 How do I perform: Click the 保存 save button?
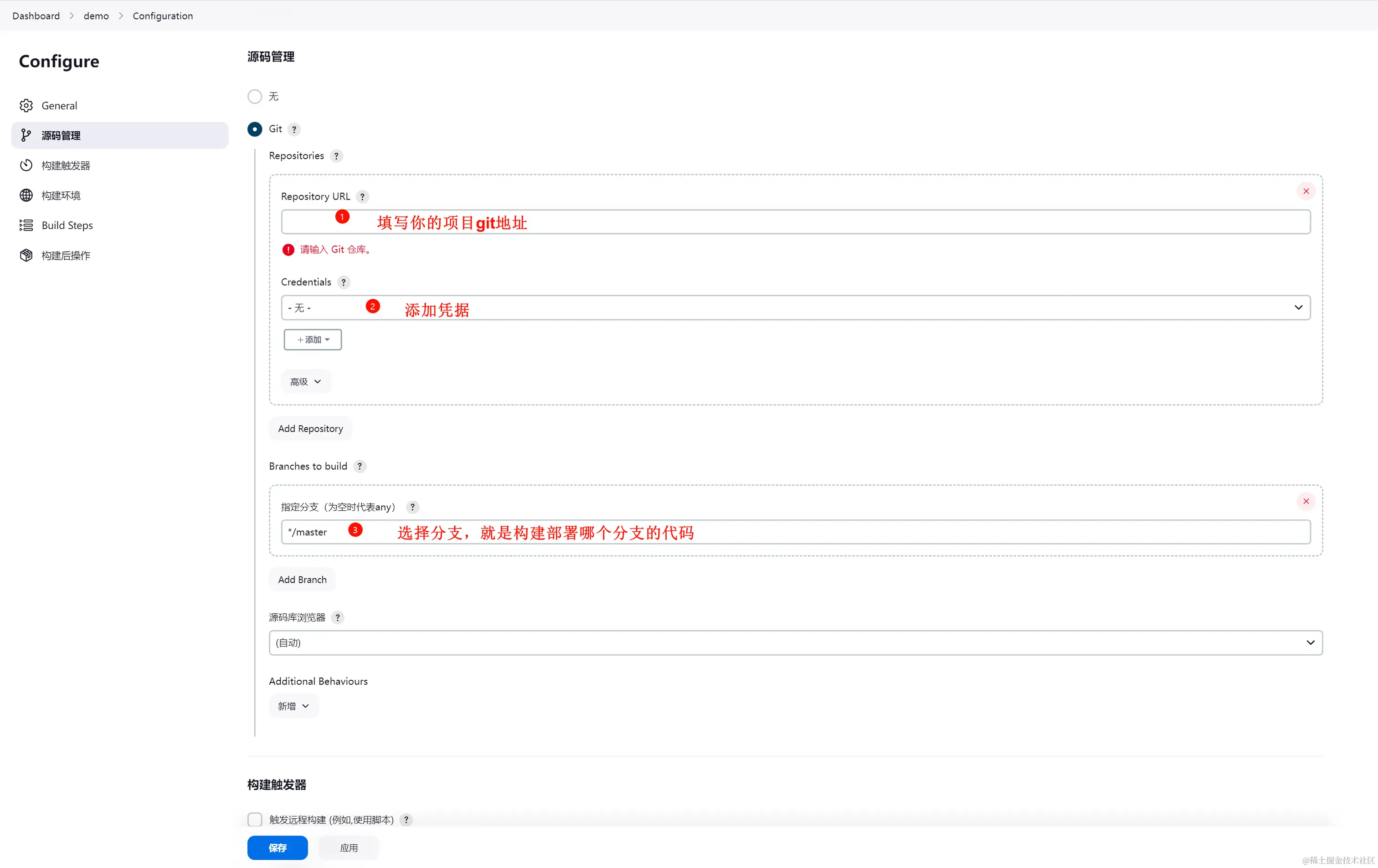coord(278,847)
